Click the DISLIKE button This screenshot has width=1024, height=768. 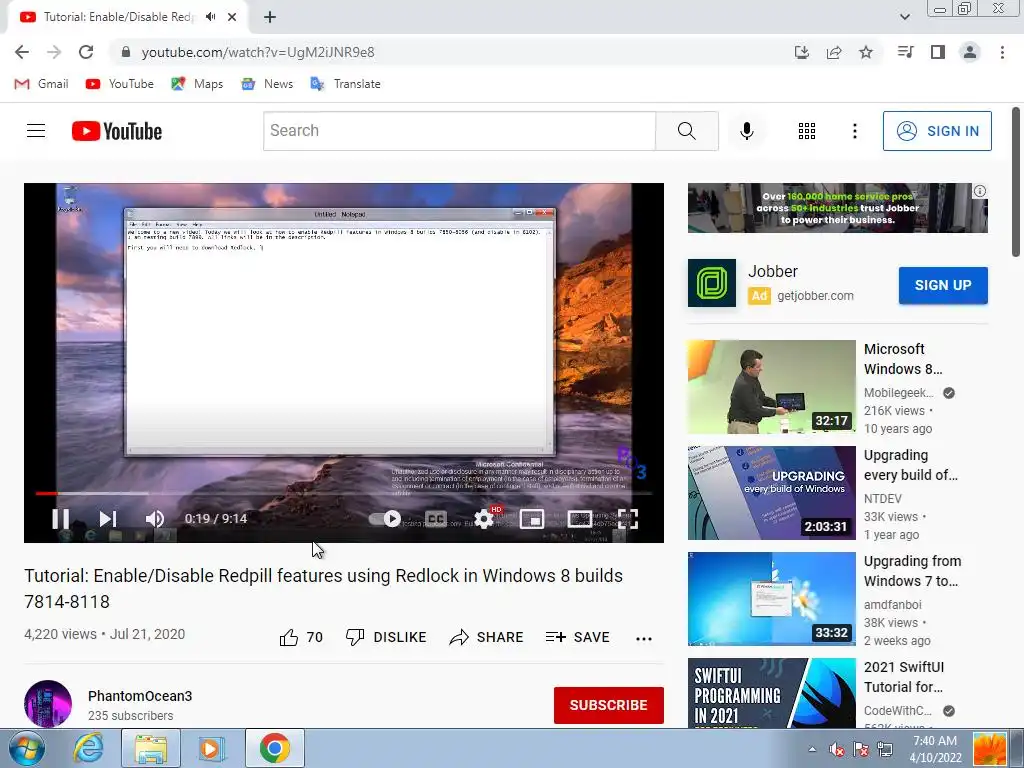pos(386,637)
